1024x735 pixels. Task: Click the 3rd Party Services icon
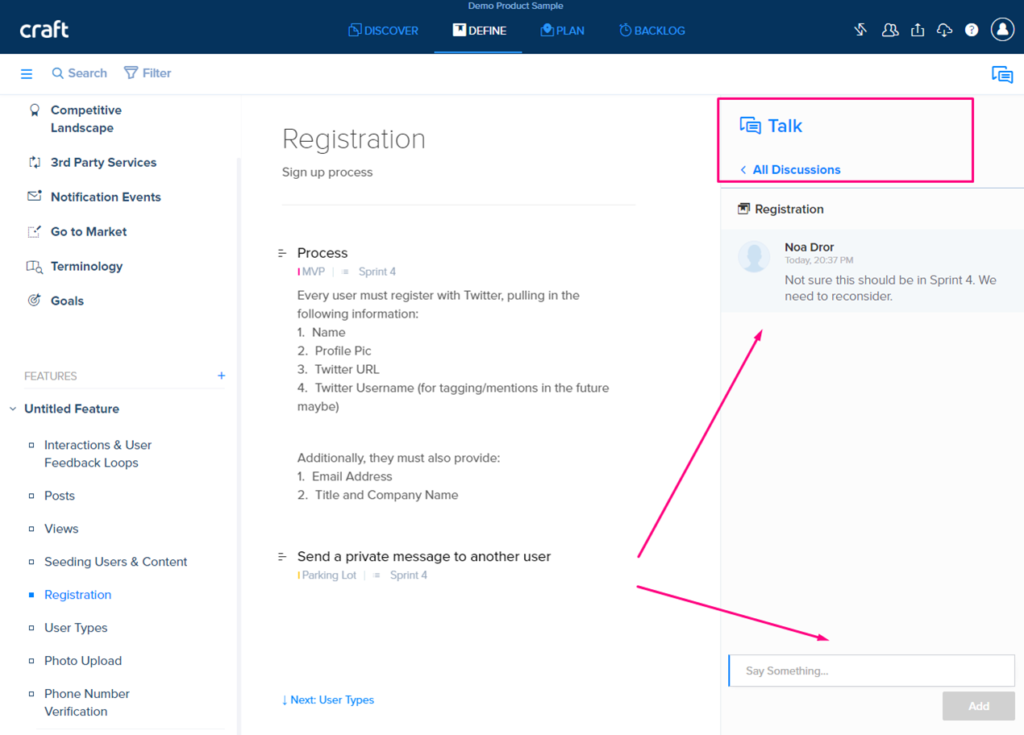coord(35,162)
